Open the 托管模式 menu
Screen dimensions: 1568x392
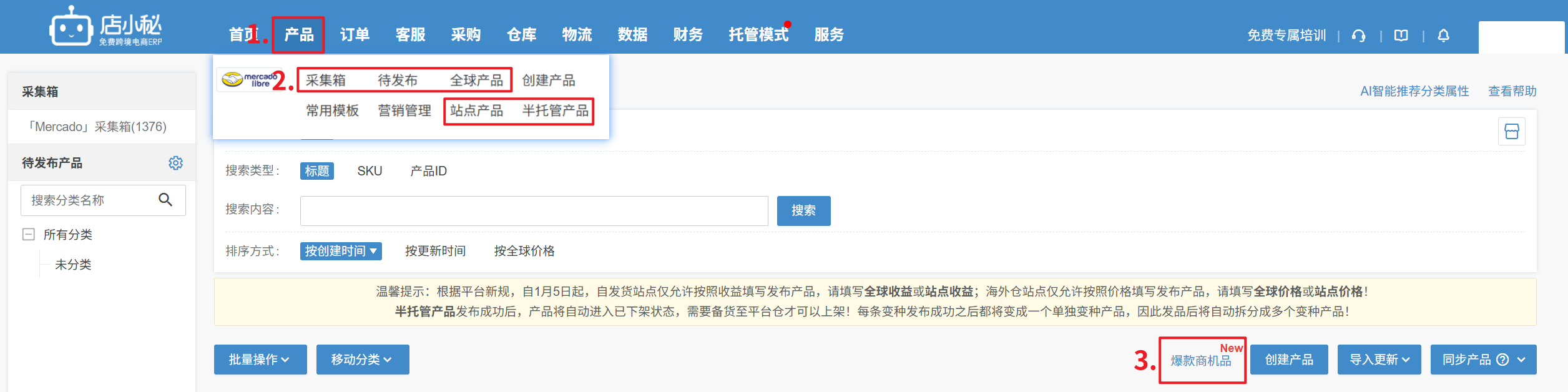tap(758, 35)
